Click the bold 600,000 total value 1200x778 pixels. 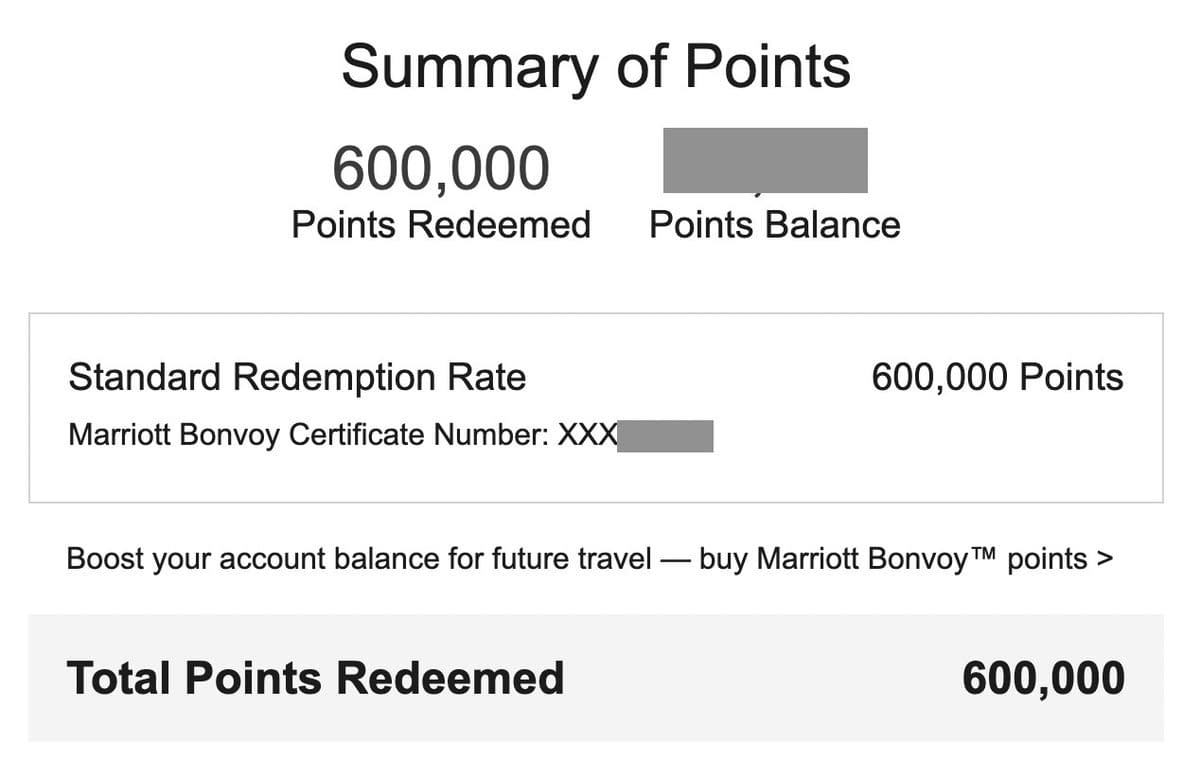click(1044, 678)
